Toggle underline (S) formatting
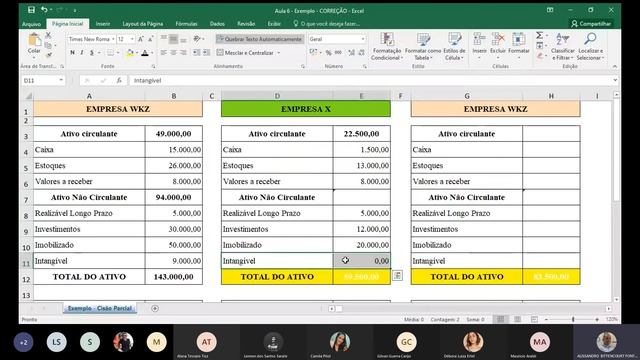This screenshot has height=360, width=640. click(92, 53)
